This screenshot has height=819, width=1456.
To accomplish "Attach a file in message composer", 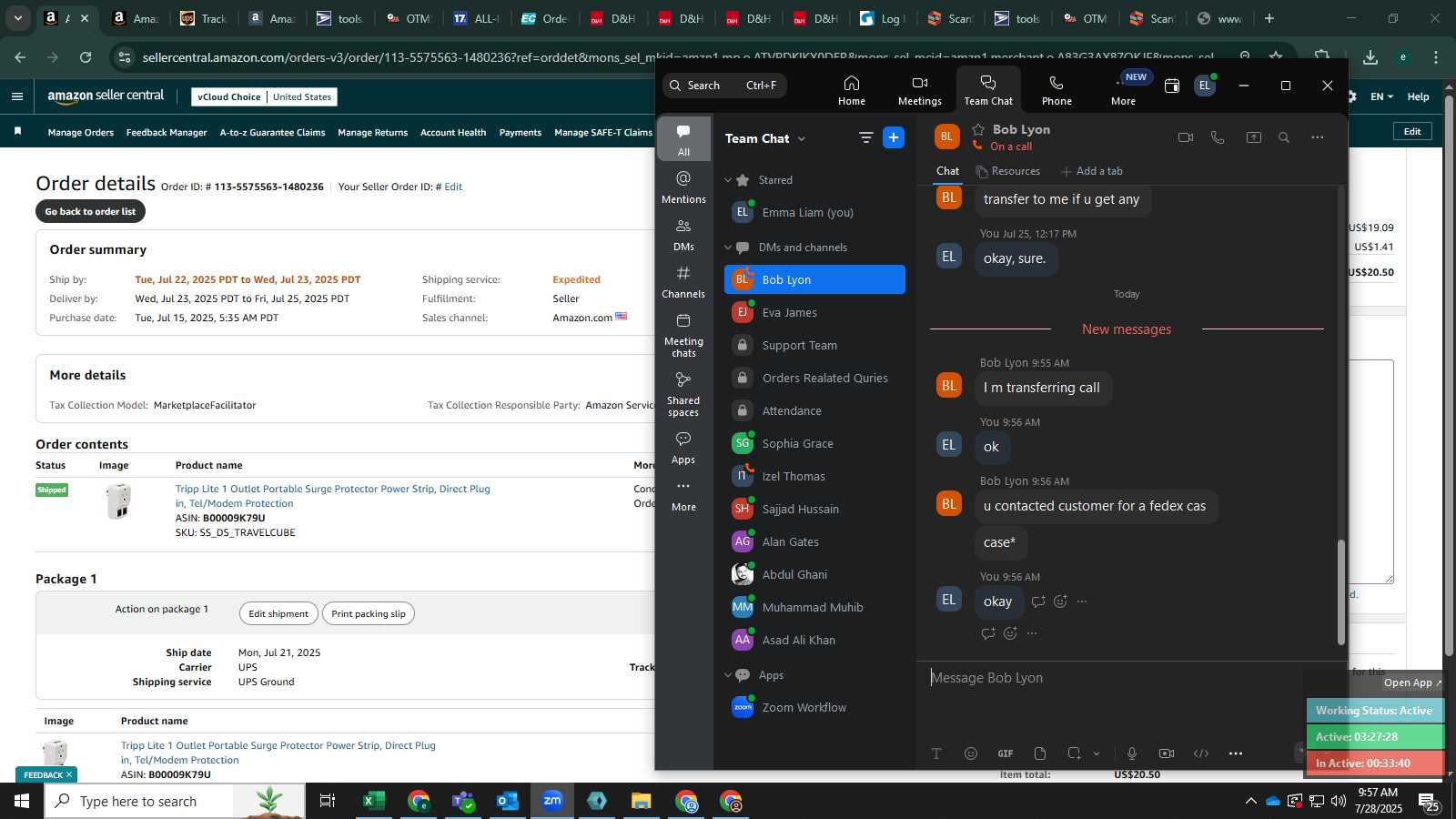I will point(1040,753).
